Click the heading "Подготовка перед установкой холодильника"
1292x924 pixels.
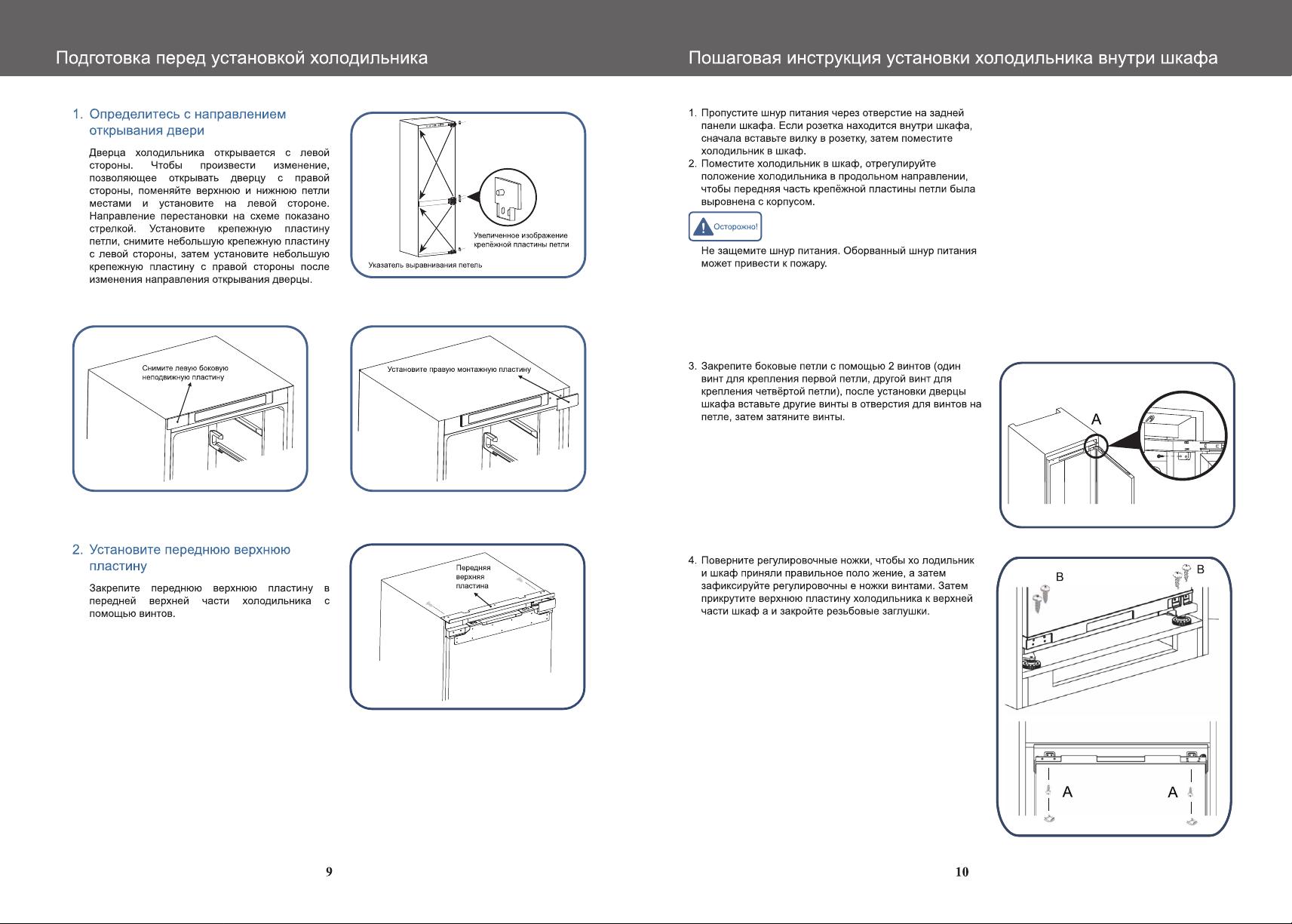pos(241,58)
